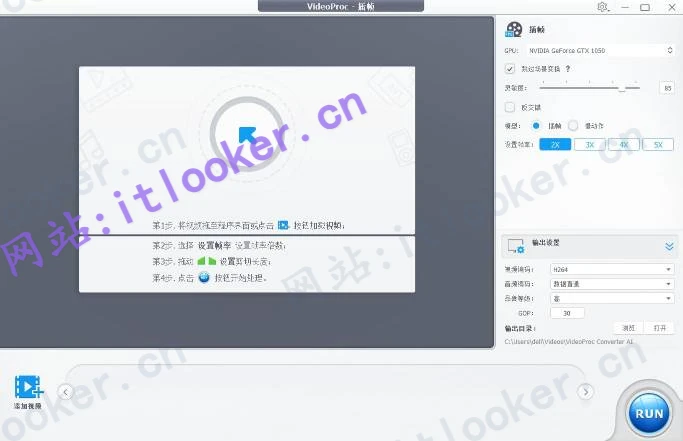This screenshot has height=441, width=683.
Task: Open the 视频编码 H264 dropdown
Action: pos(612,269)
